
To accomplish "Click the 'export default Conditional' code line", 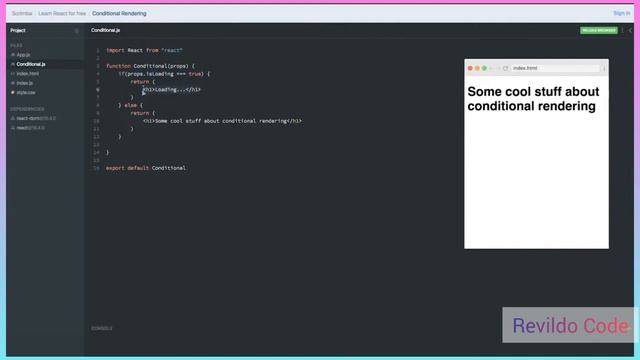I will tap(146, 168).
